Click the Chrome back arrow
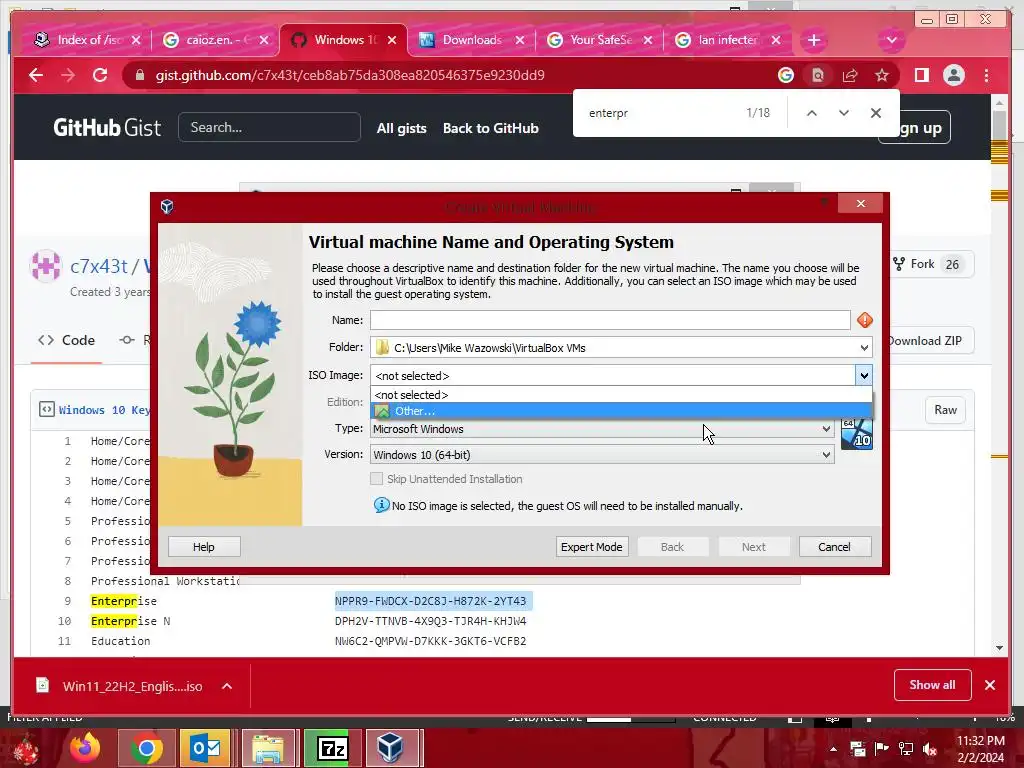Image resolution: width=1024 pixels, height=768 pixels. tap(36, 75)
